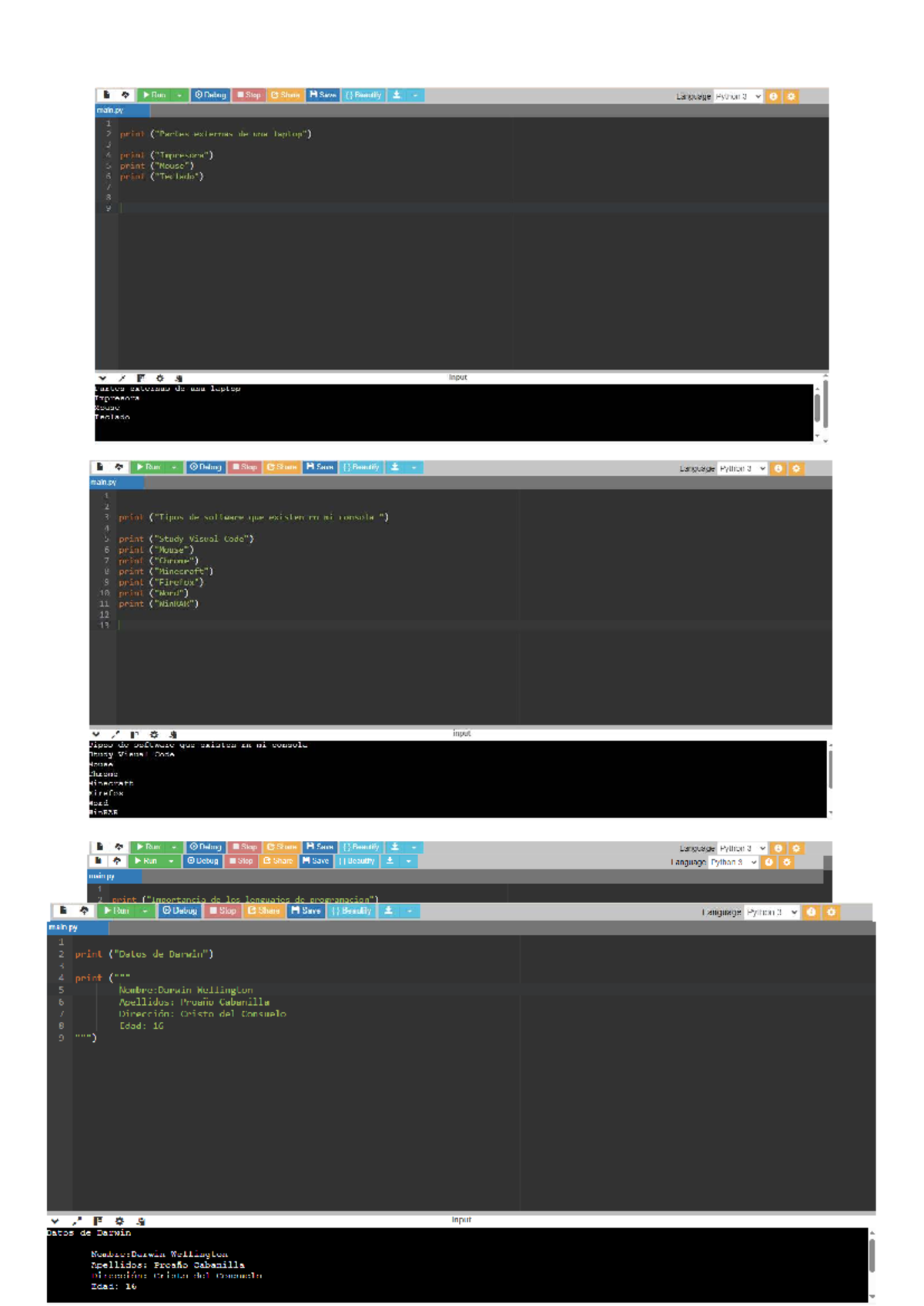Click fullscreen arrows icon on Datos de Darwin console

(76, 1221)
